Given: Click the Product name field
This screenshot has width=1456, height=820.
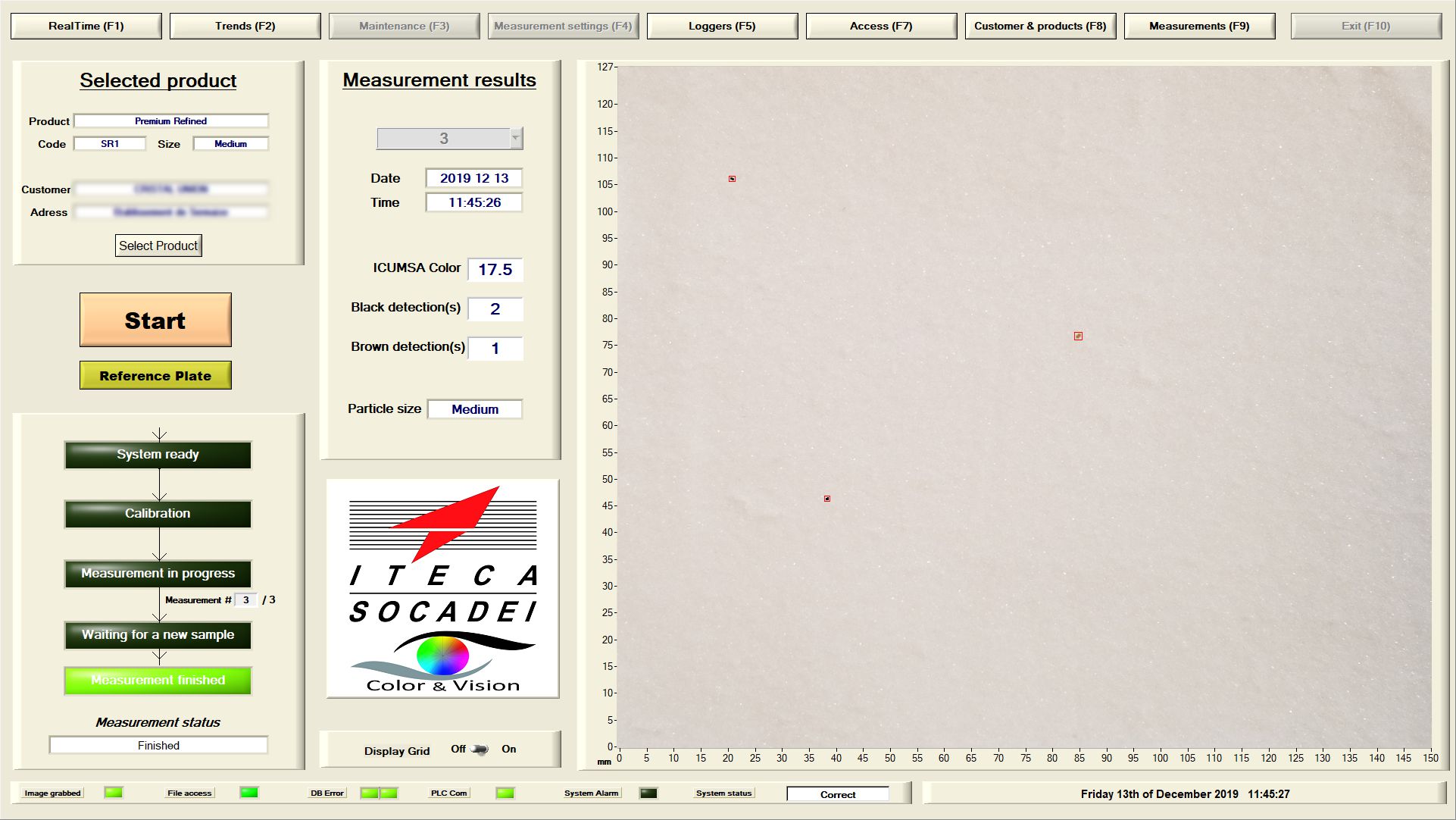Looking at the screenshot, I should tap(170, 121).
